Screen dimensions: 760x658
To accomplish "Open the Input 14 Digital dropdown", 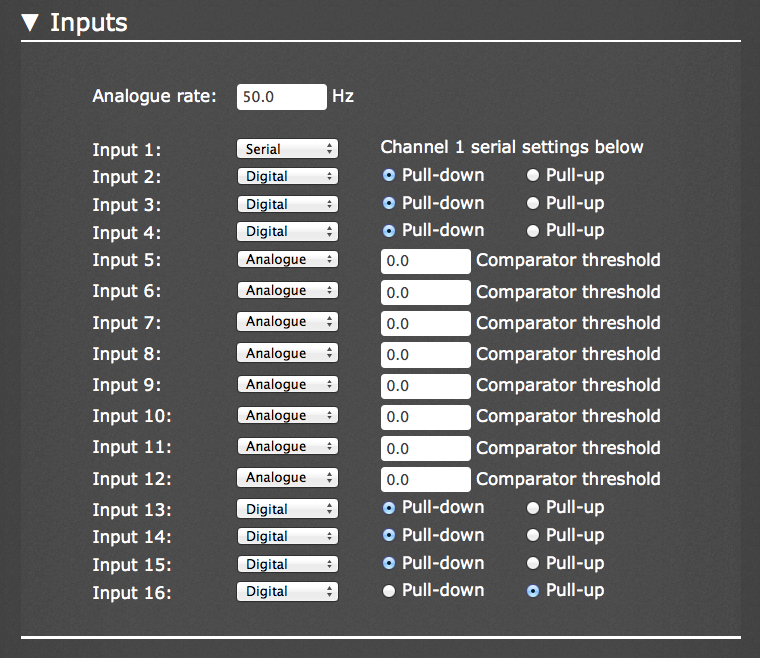I will (x=287, y=536).
